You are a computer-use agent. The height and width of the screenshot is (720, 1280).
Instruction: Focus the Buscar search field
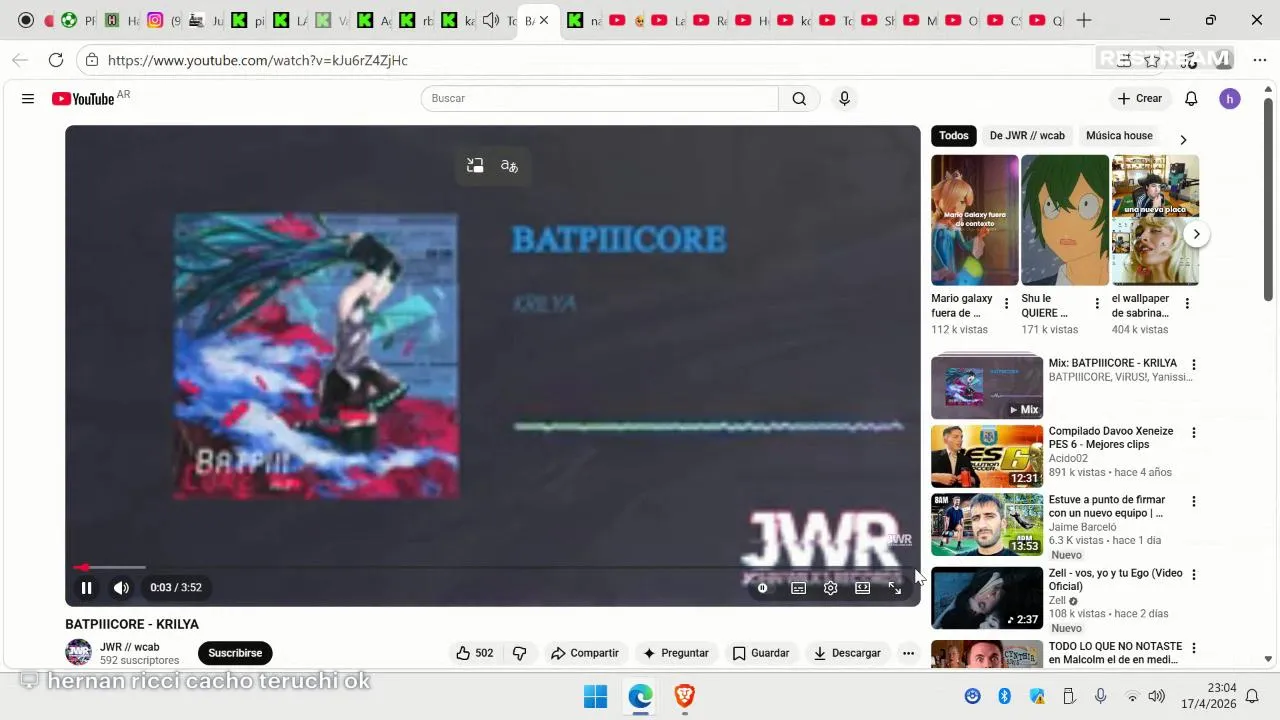(x=600, y=98)
